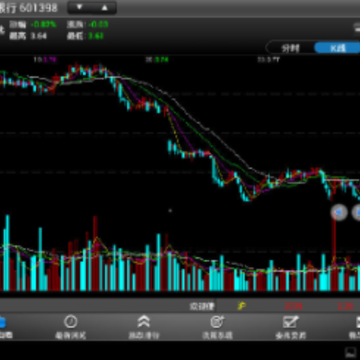Image resolution: width=360 pixels, height=360 pixels.
Task: Tap the up triangle previous-stock button
Action: tap(104, 8)
